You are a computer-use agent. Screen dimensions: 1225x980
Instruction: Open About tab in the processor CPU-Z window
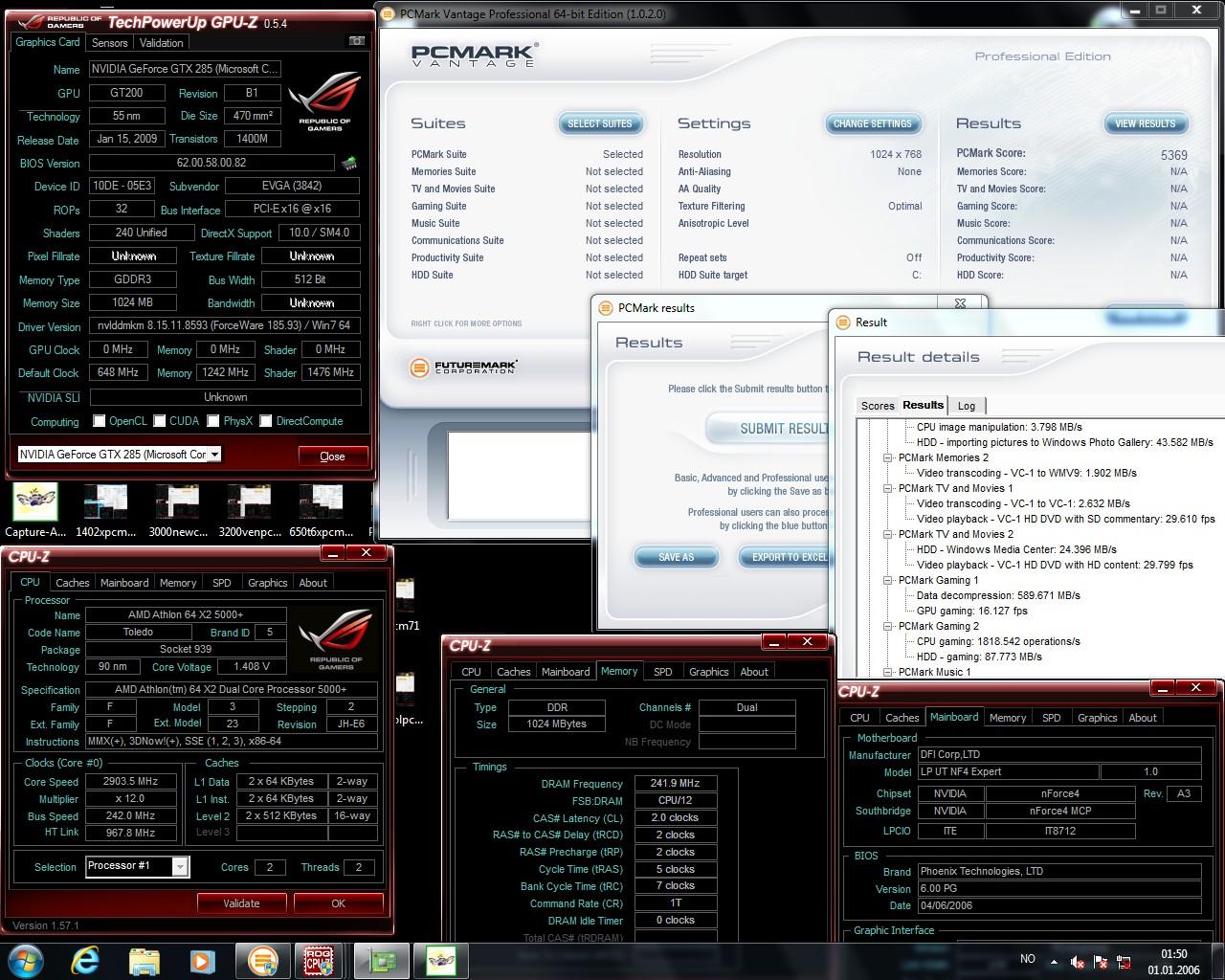[x=313, y=583]
